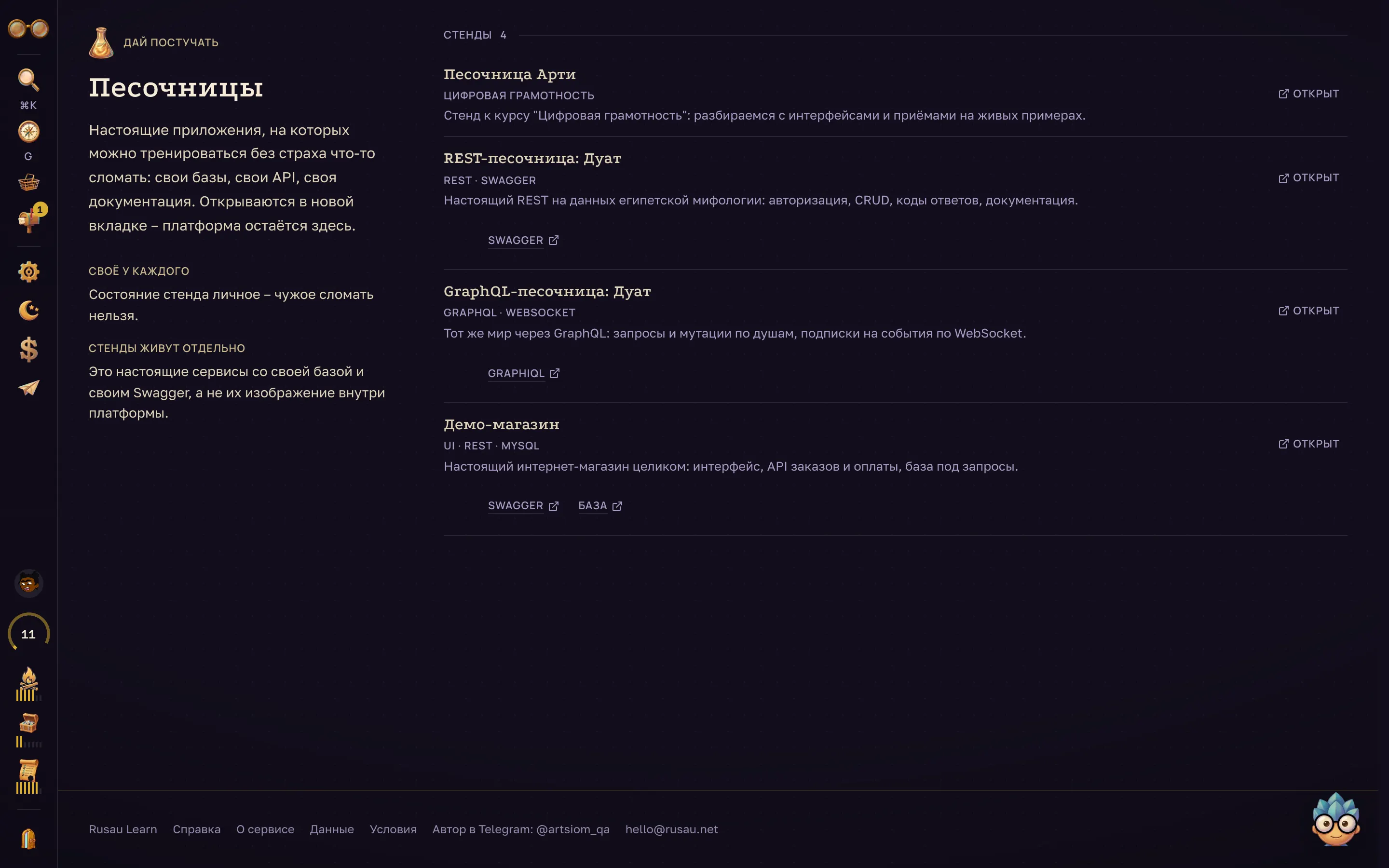The image size is (1389, 868).
Task: Open Данные footer link
Action: (x=332, y=829)
